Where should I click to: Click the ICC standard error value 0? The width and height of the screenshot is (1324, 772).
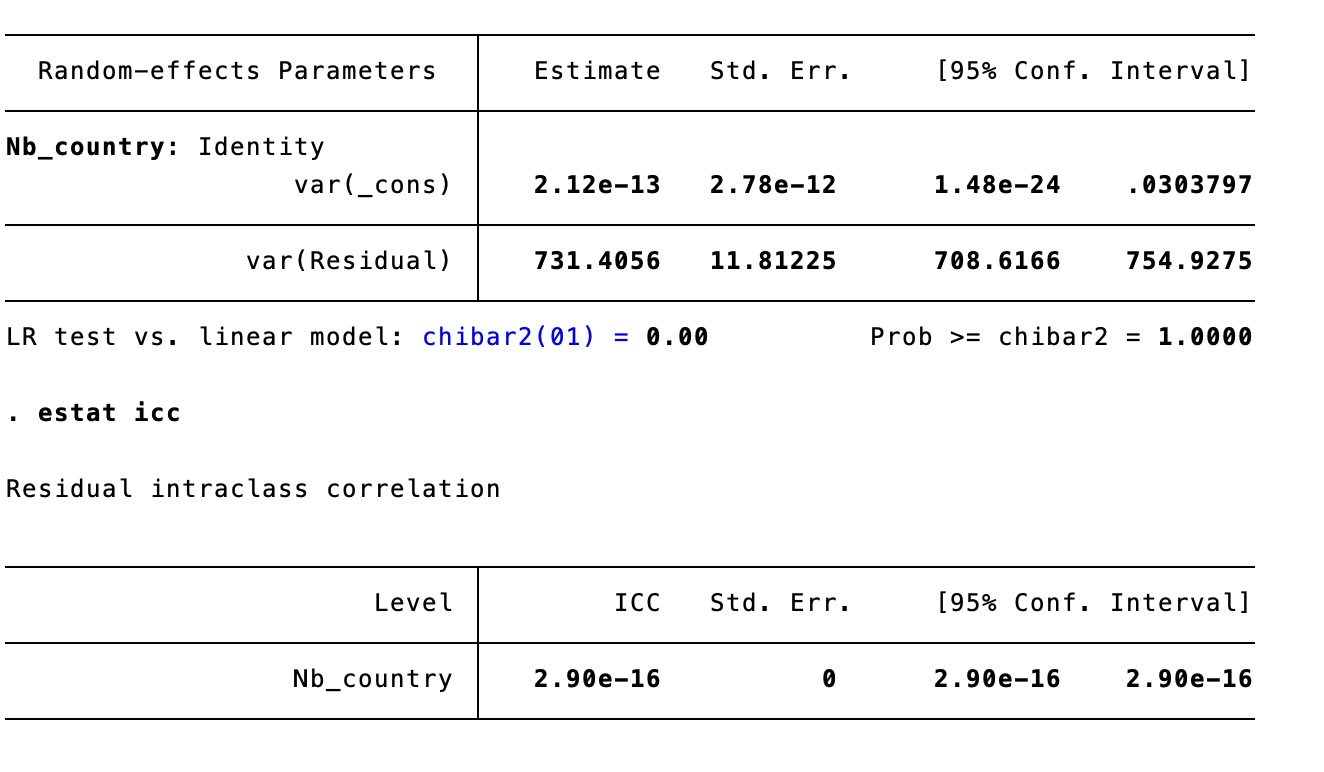[828, 679]
